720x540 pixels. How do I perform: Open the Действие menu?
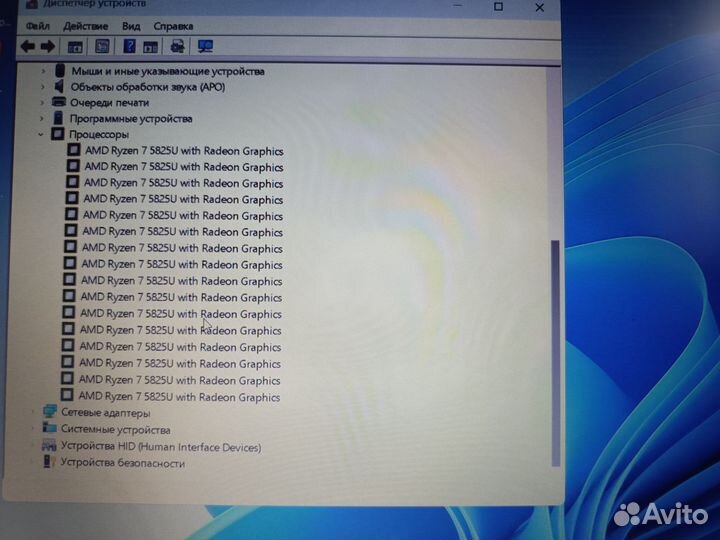click(x=85, y=26)
